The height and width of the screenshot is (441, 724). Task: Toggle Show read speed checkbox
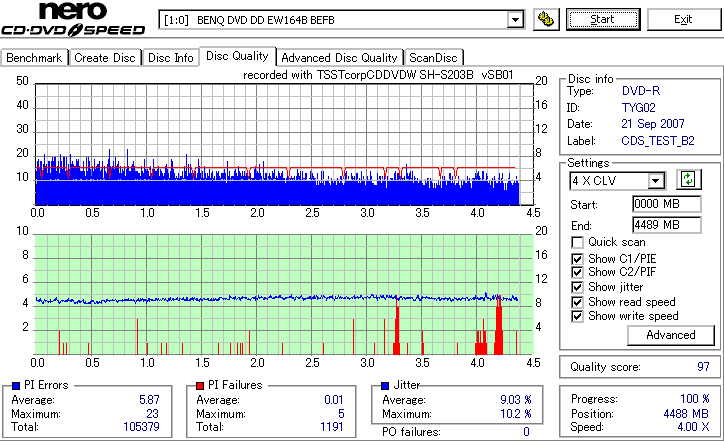[x=577, y=302]
